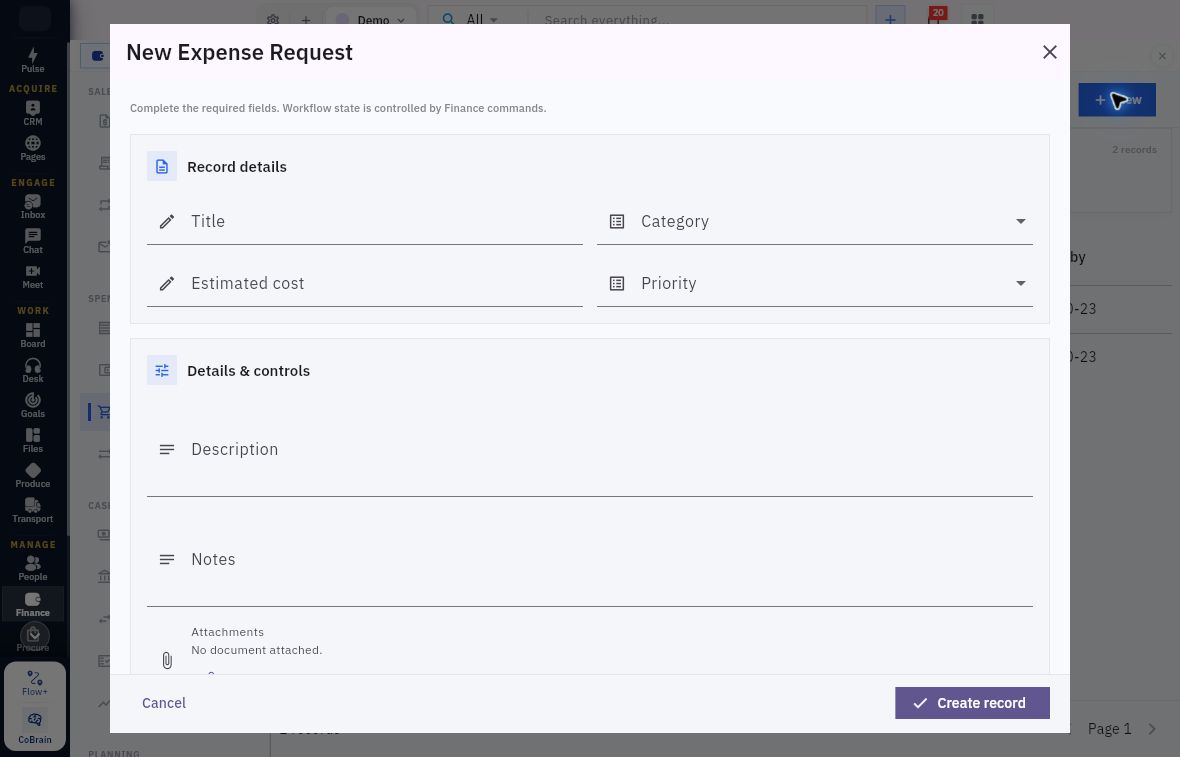Open the Produce module
This screenshot has height=757, width=1180.
32,476
